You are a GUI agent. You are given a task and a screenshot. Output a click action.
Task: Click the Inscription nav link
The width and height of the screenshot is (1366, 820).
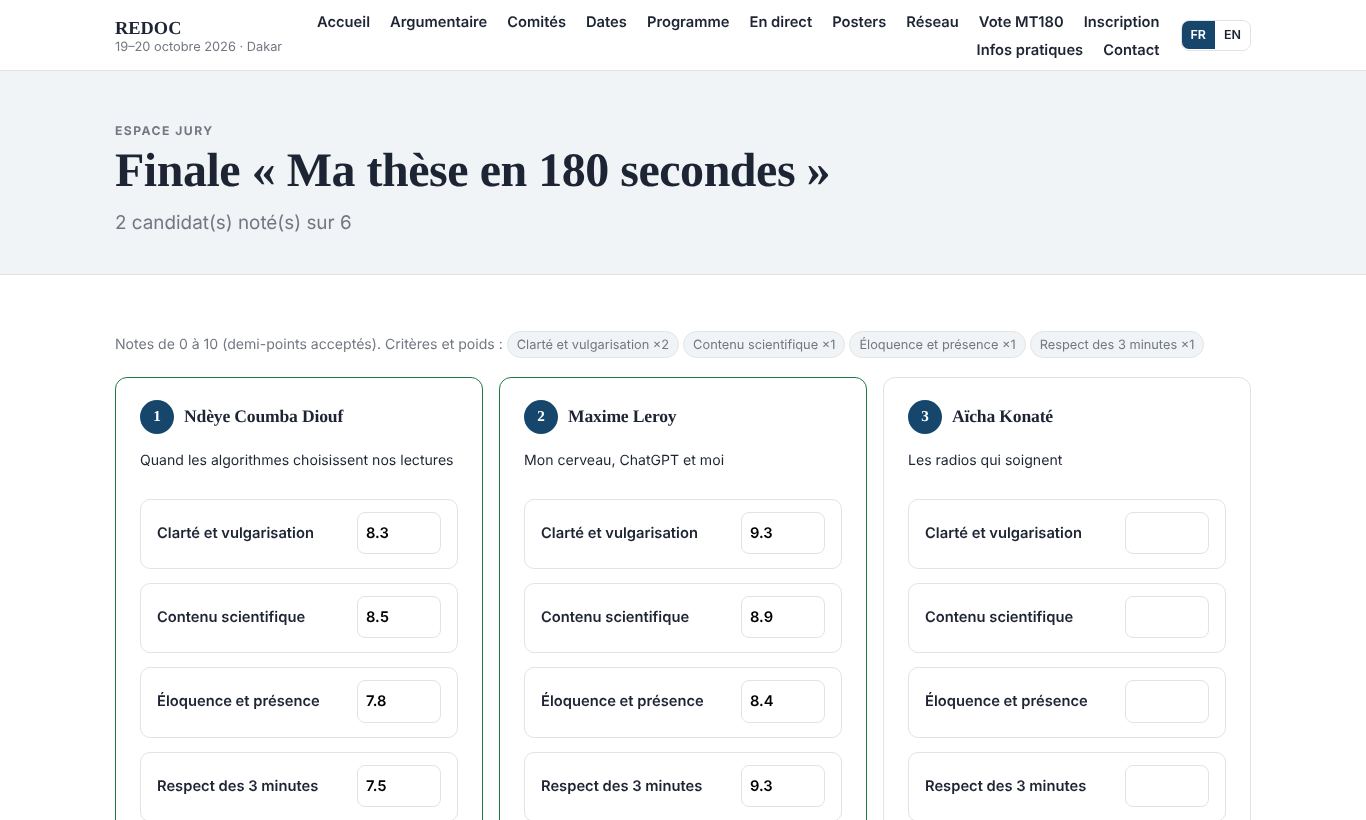point(1121,22)
